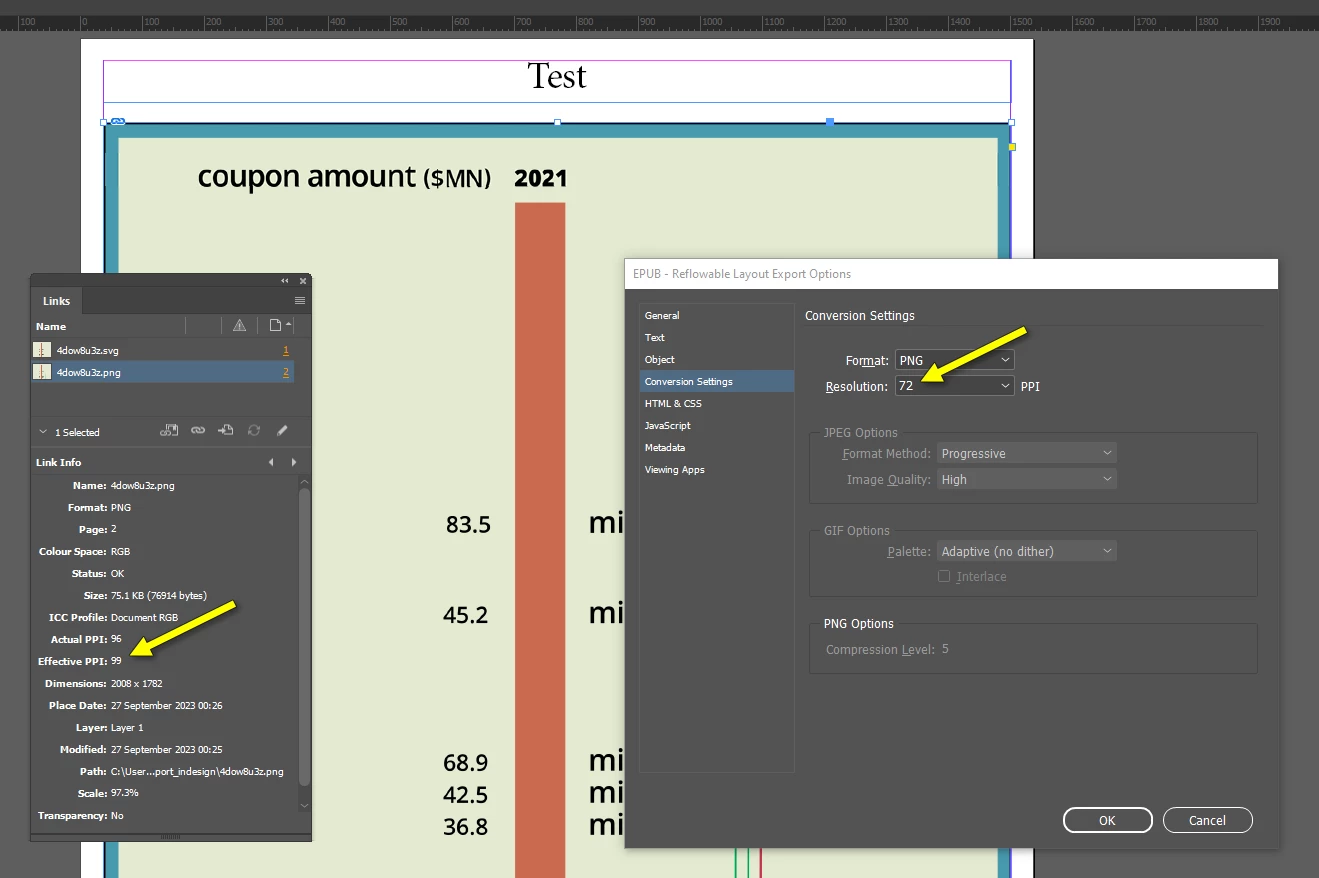Close the Links panel
Screen dimensions: 1319x878
point(303,281)
